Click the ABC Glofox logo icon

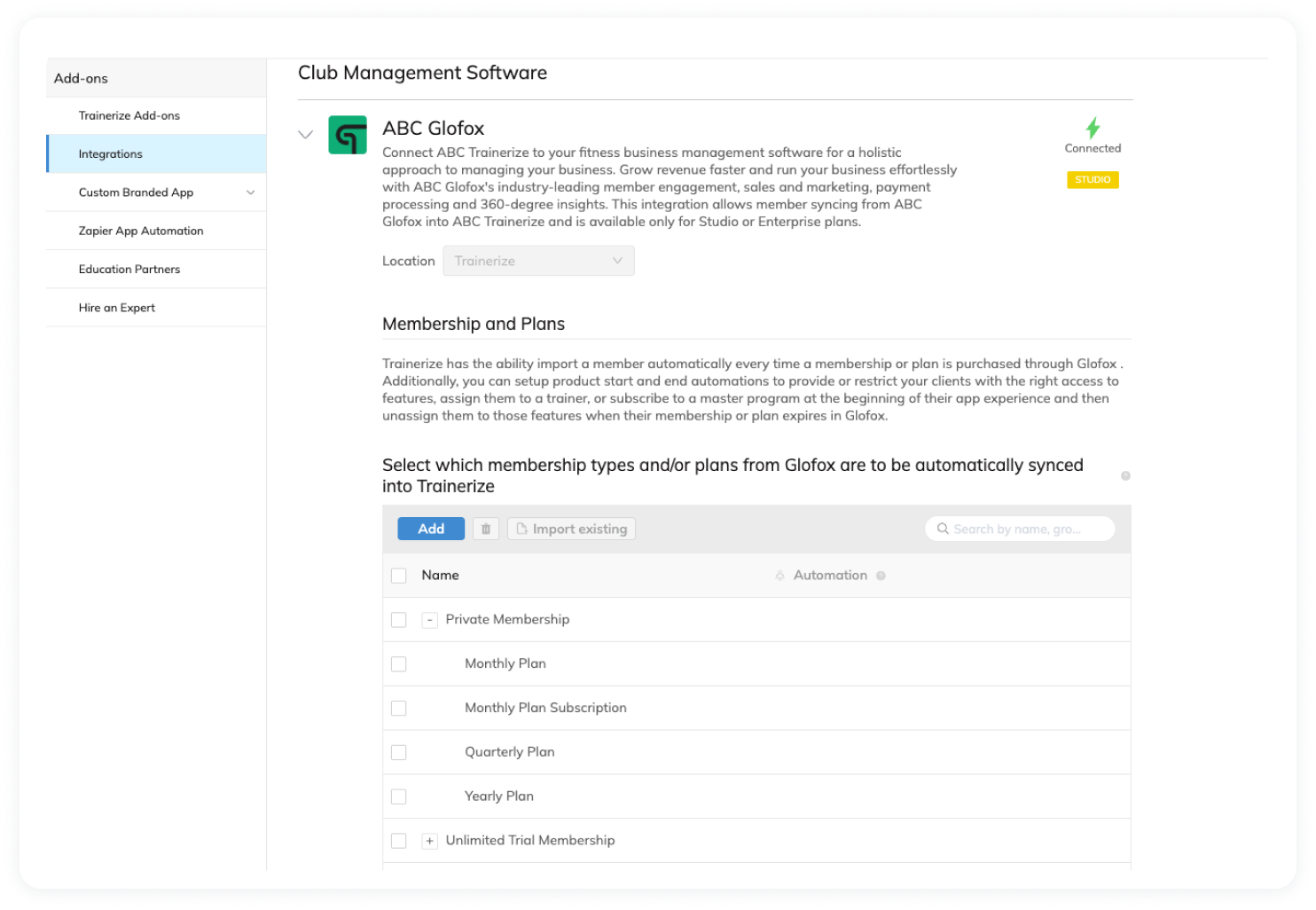tap(348, 135)
